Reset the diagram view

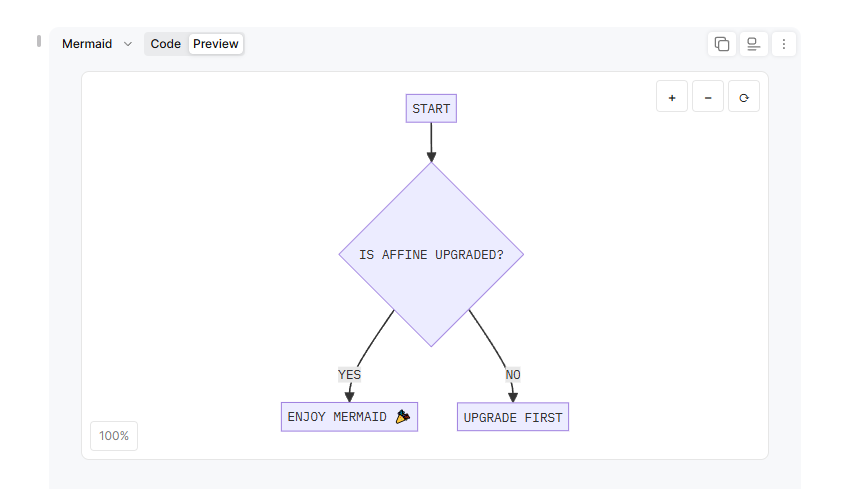pyautogui.click(x=744, y=97)
